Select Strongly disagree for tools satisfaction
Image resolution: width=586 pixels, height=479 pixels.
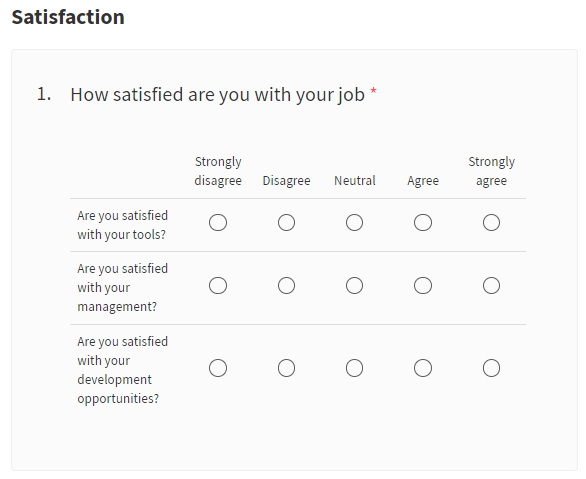coord(218,223)
